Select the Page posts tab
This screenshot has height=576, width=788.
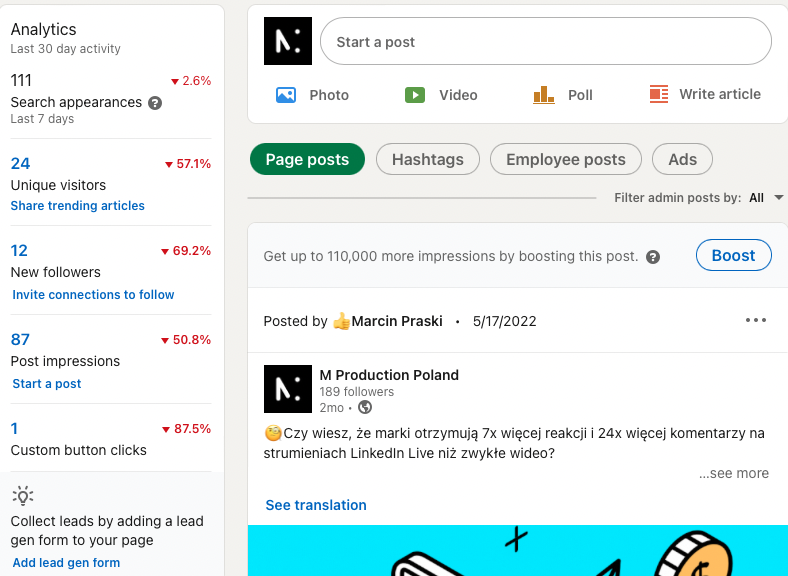coord(307,159)
